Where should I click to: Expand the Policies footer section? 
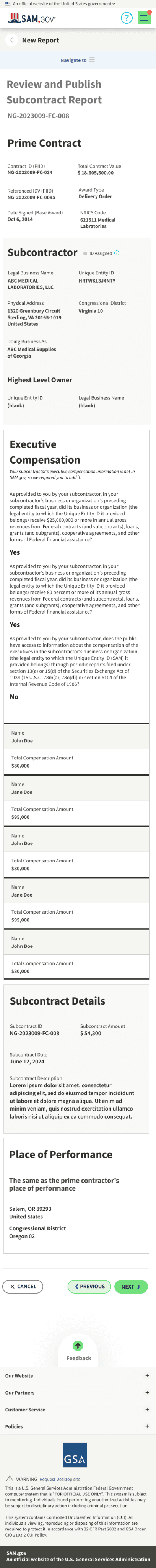[78, 1426]
